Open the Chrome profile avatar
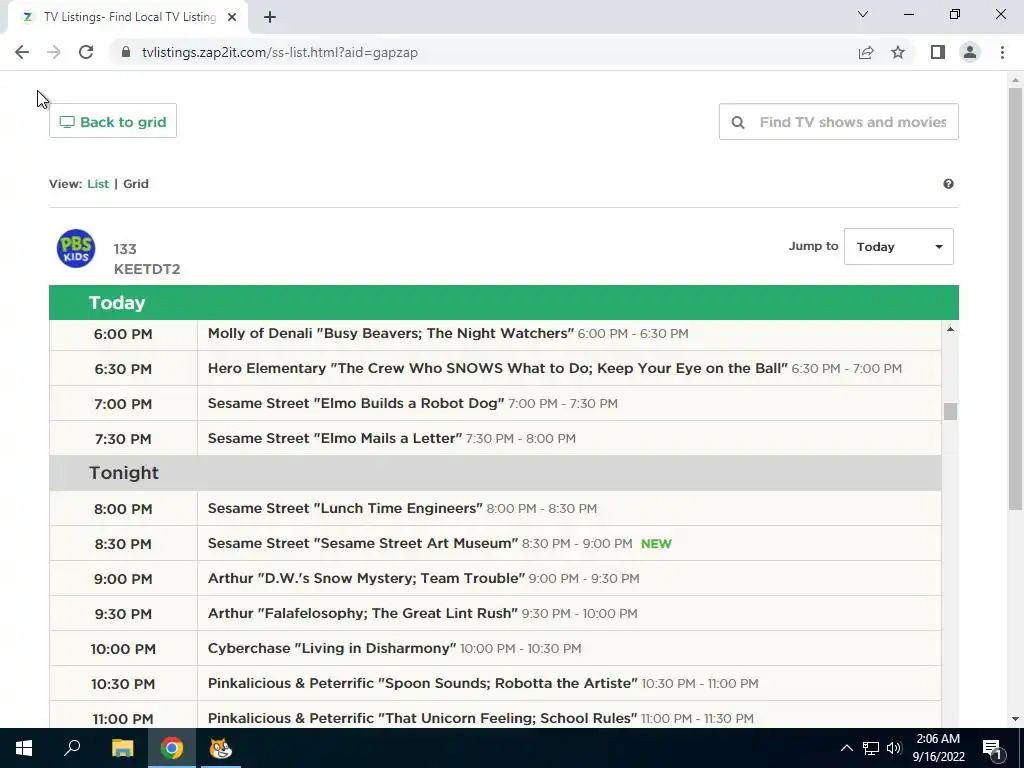 coord(970,52)
